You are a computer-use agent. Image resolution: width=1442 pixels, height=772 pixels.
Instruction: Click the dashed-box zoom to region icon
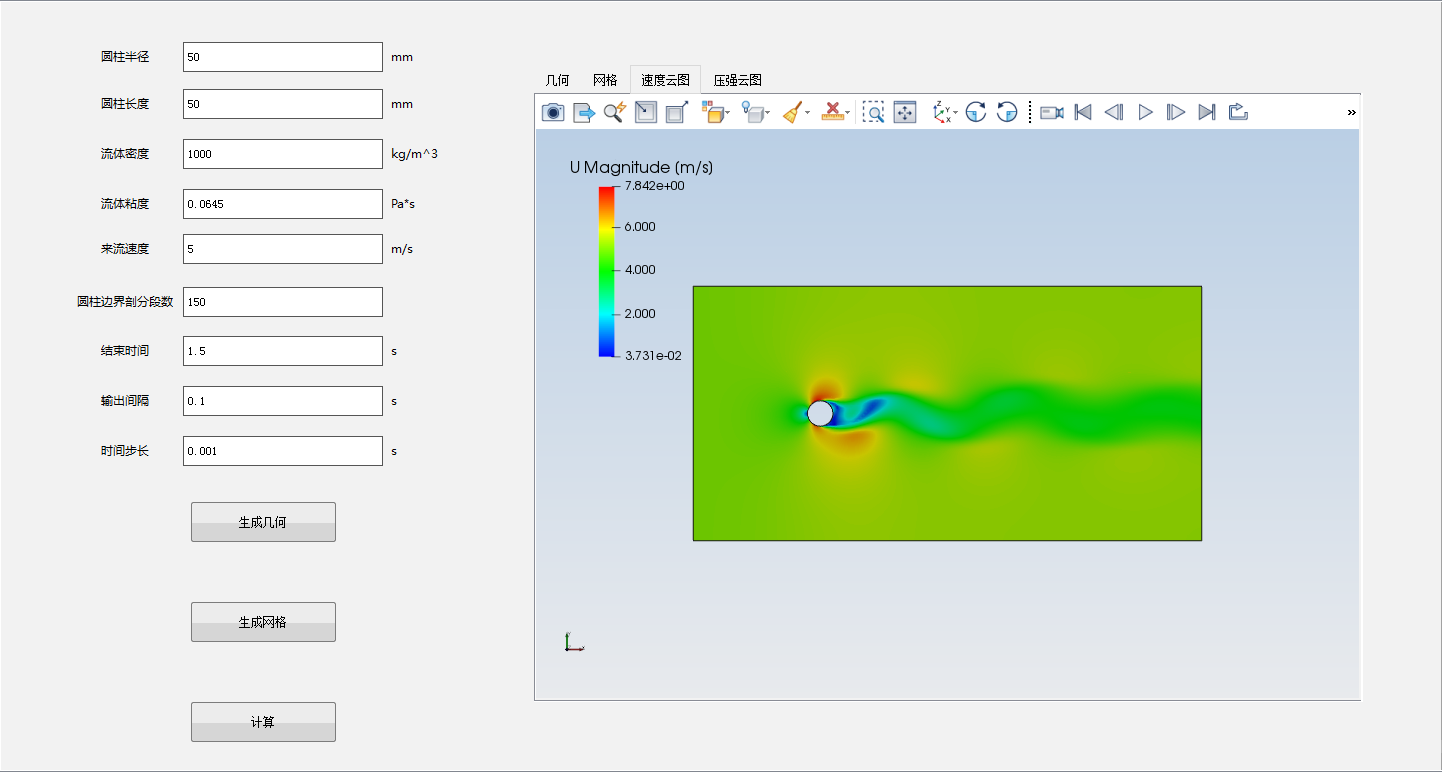point(874,112)
